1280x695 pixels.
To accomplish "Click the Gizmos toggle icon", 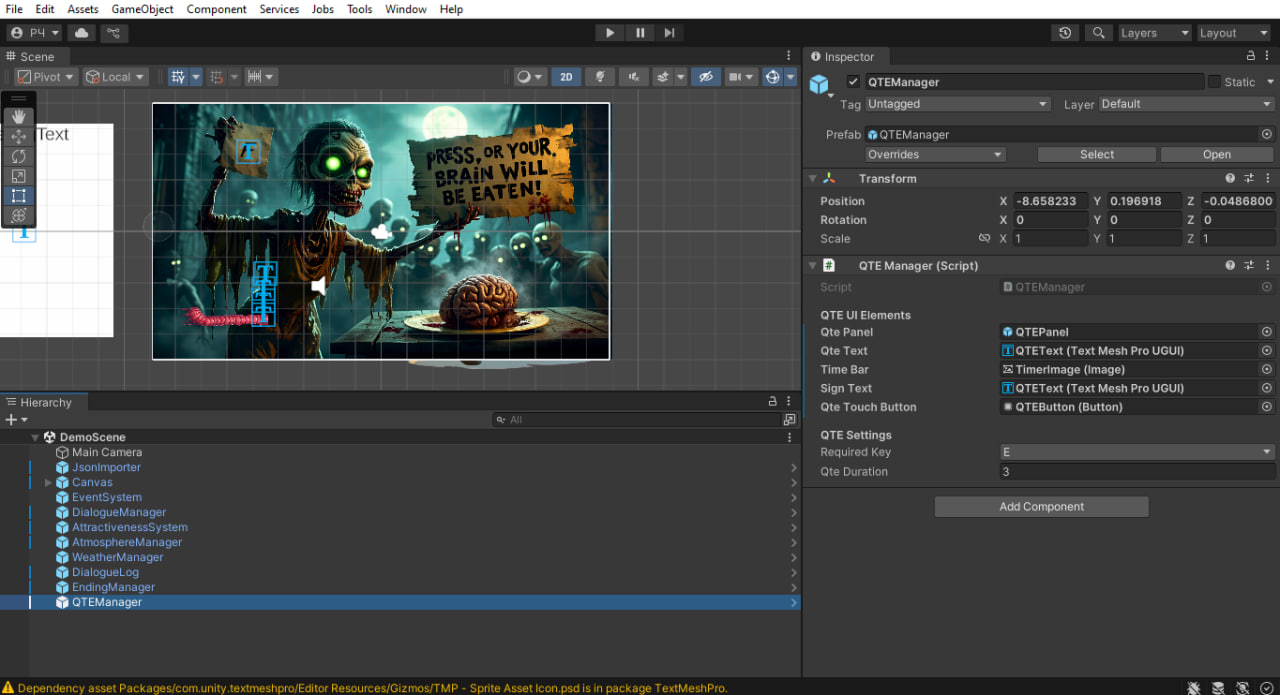I will click(772, 77).
